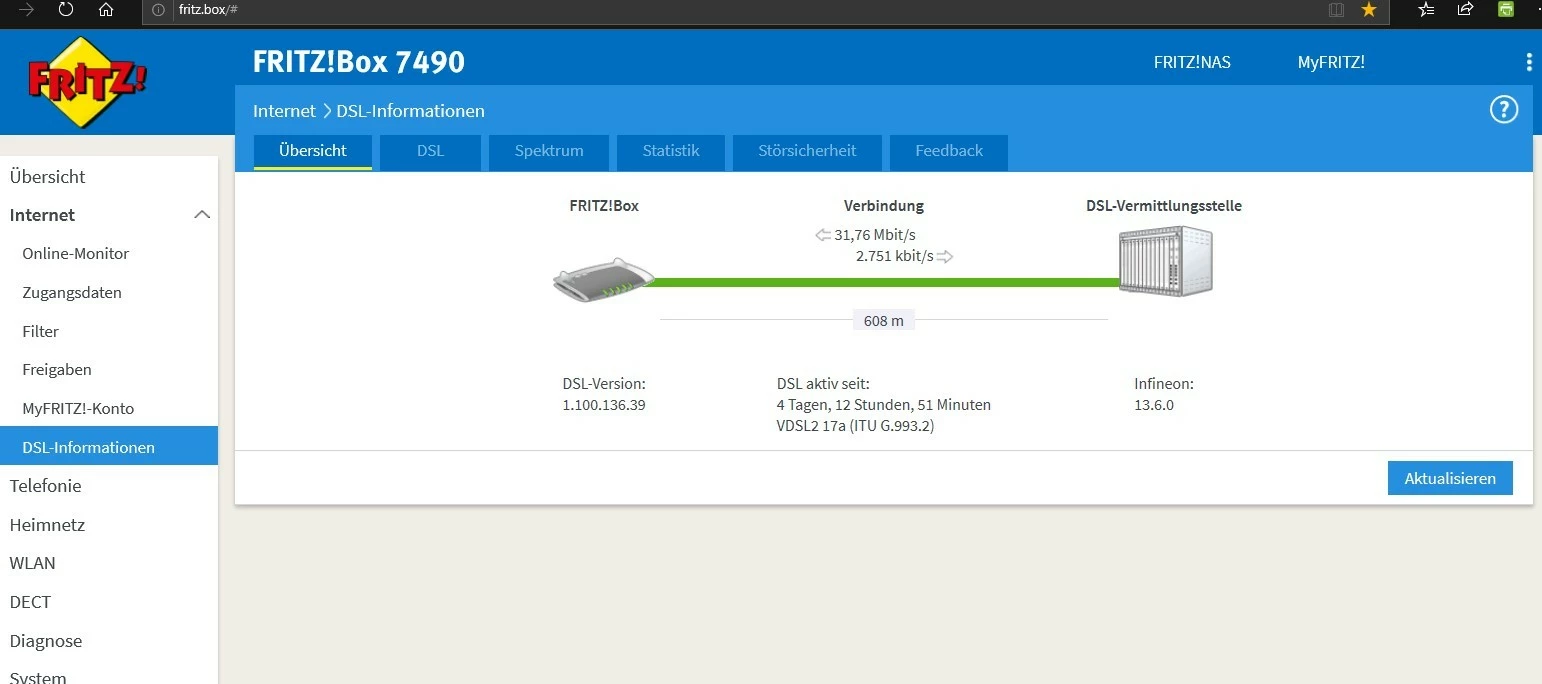Open WLAN in the sidebar
Image resolution: width=1542 pixels, height=684 pixels.
(32, 563)
